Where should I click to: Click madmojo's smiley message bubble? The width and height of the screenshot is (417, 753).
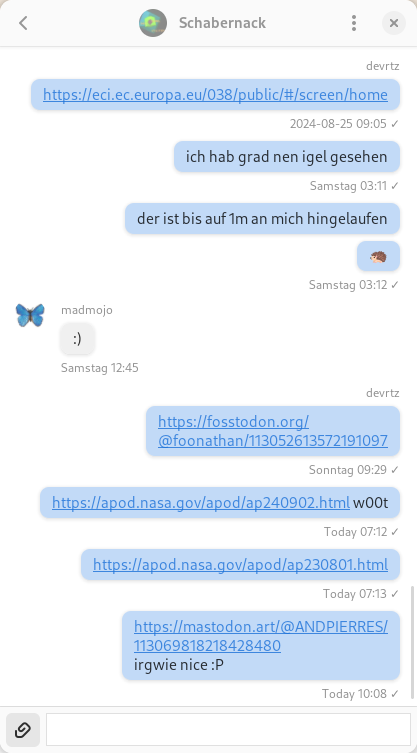pyautogui.click(x=77, y=340)
